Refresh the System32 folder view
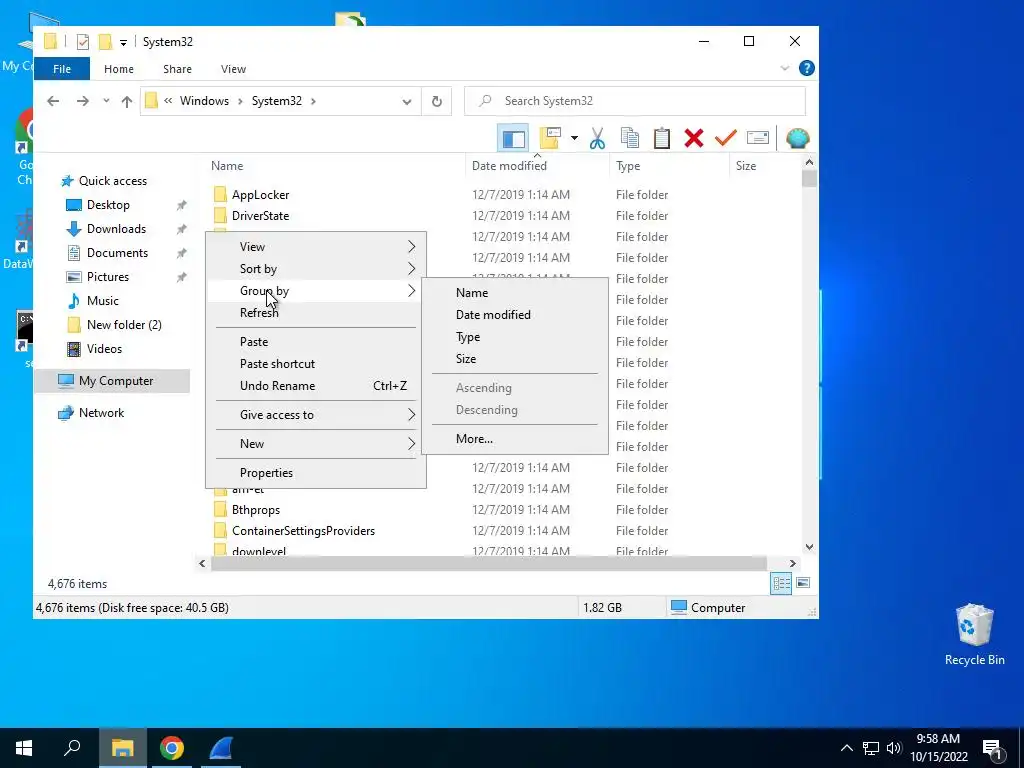The width and height of the screenshot is (1024, 768). click(x=437, y=101)
